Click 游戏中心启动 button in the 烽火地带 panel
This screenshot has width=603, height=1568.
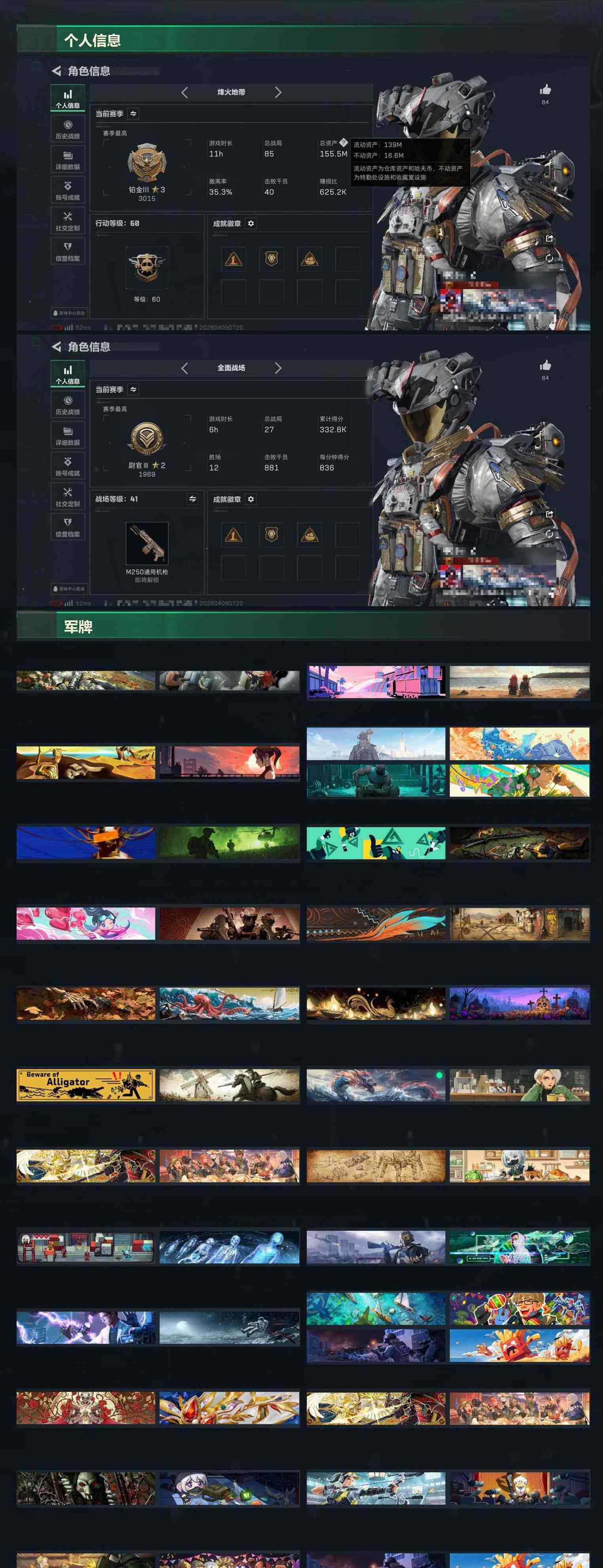tap(69, 313)
